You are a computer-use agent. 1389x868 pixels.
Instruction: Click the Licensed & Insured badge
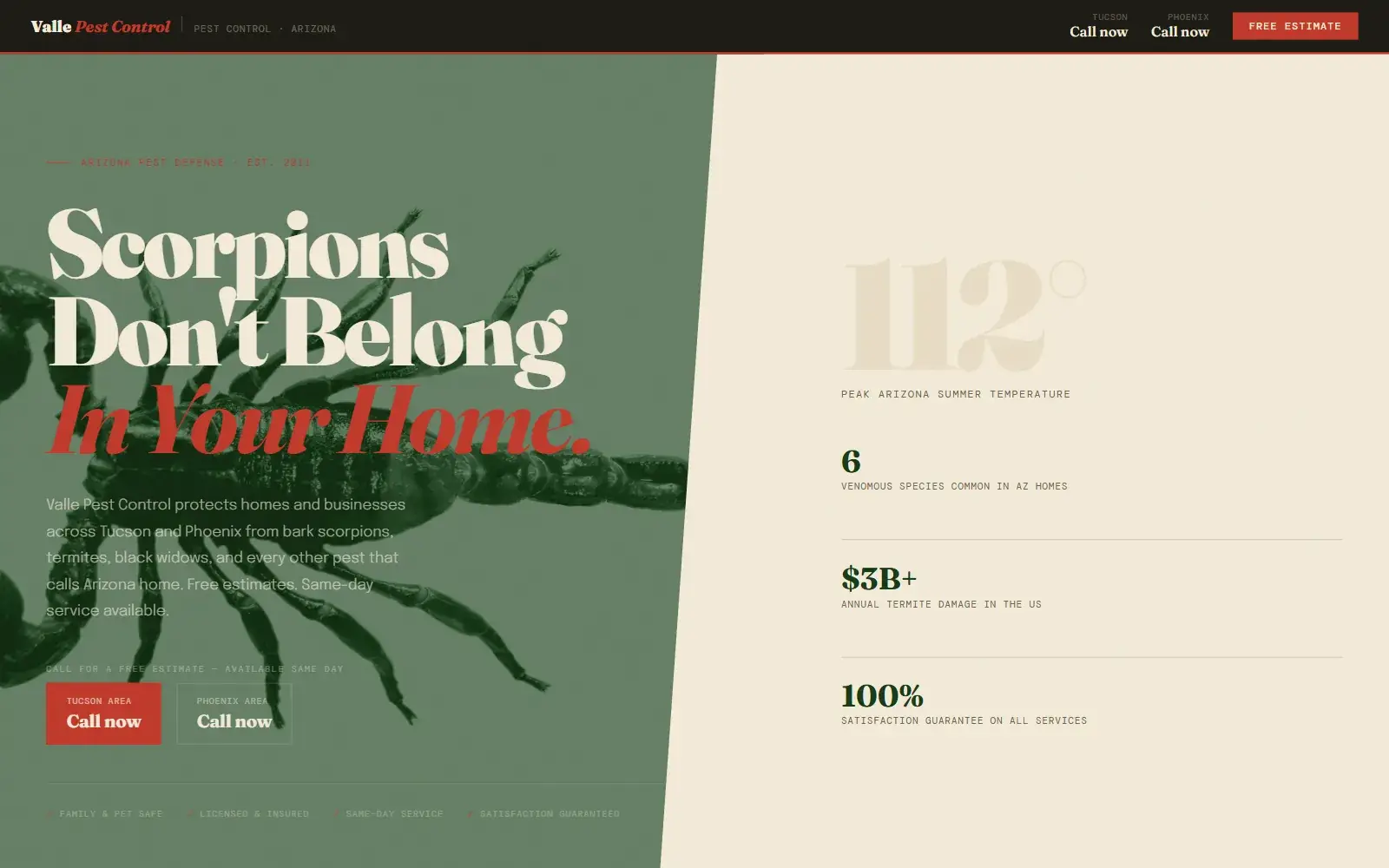248,814
